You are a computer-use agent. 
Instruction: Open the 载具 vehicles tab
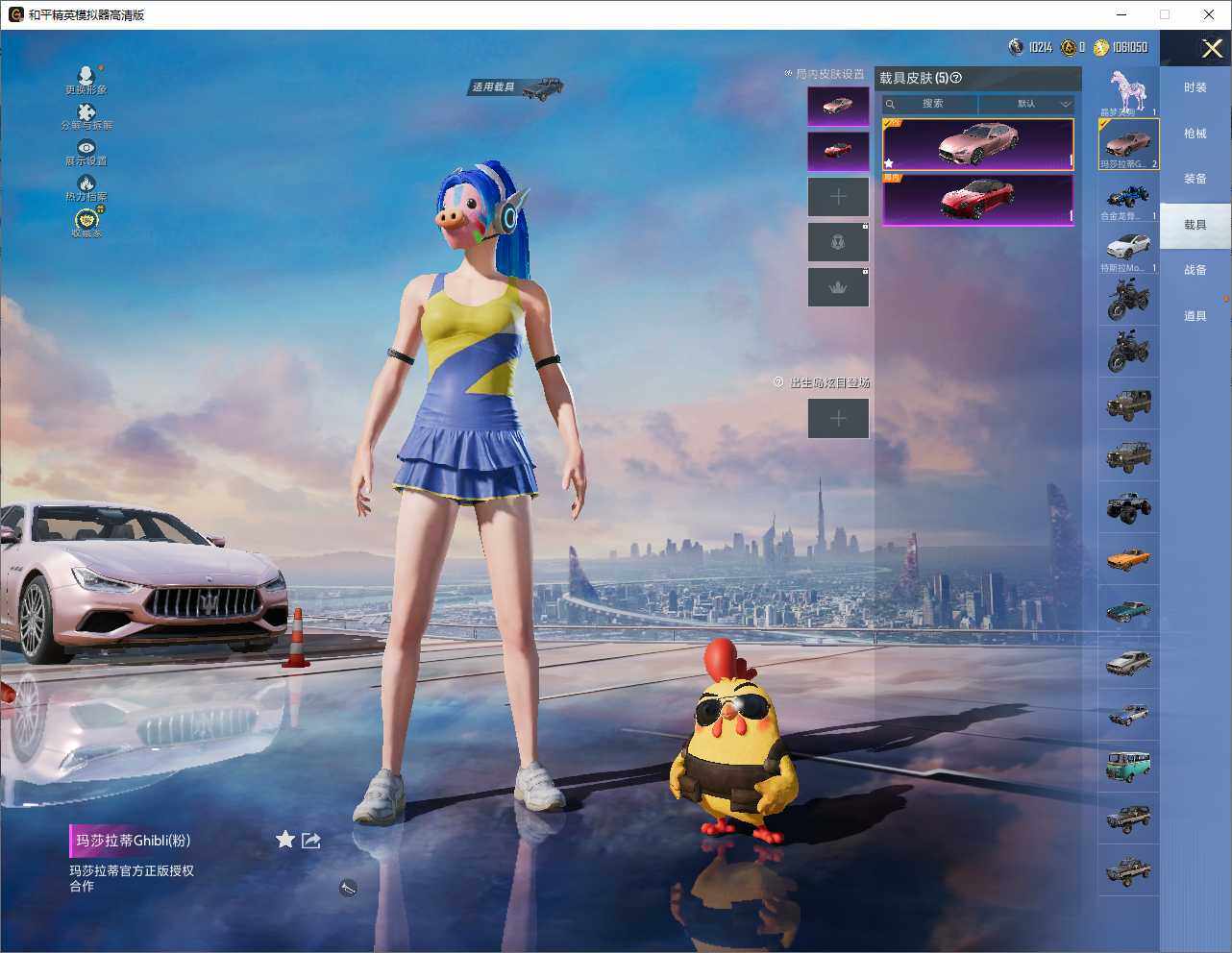[x=1195, y=225]
